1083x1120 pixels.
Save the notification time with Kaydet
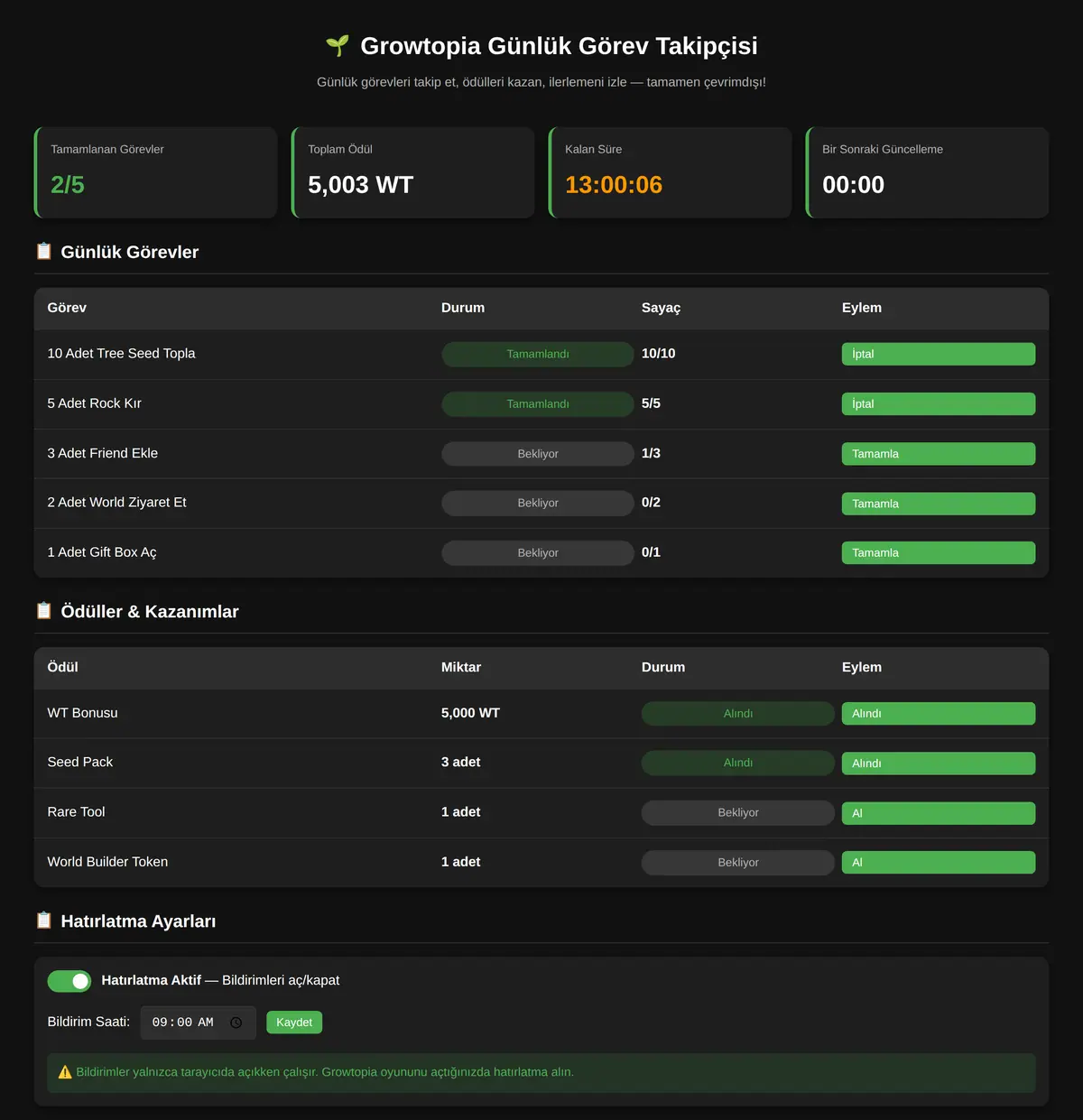tap(294, 1023)
